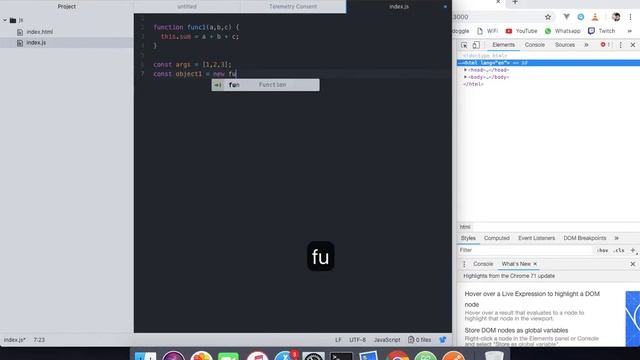Screen dimensions: 640x360
Task: Click the closing </html> tag line
Action: 473,84
